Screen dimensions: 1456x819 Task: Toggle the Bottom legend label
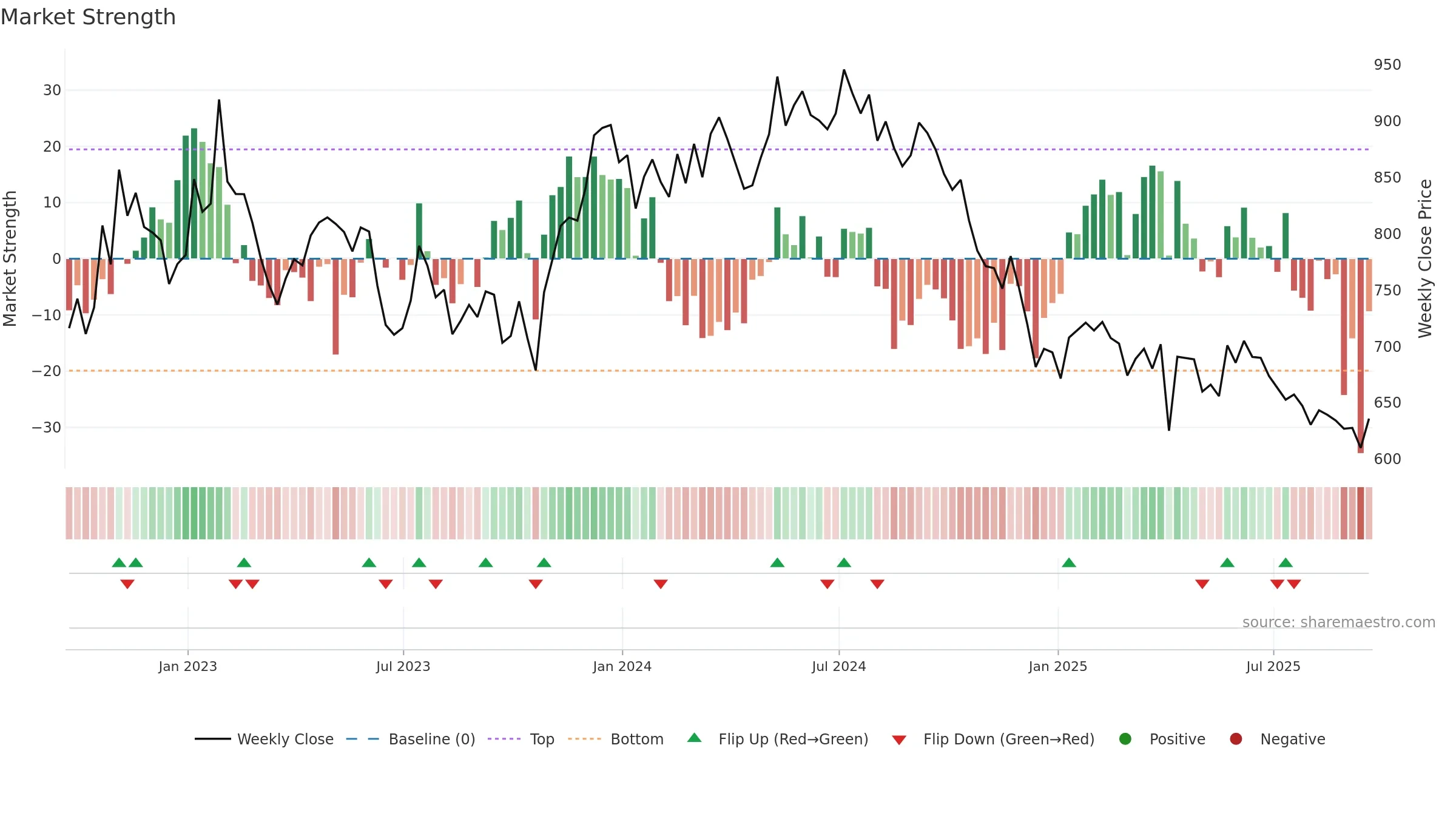[x=637, y=739]
